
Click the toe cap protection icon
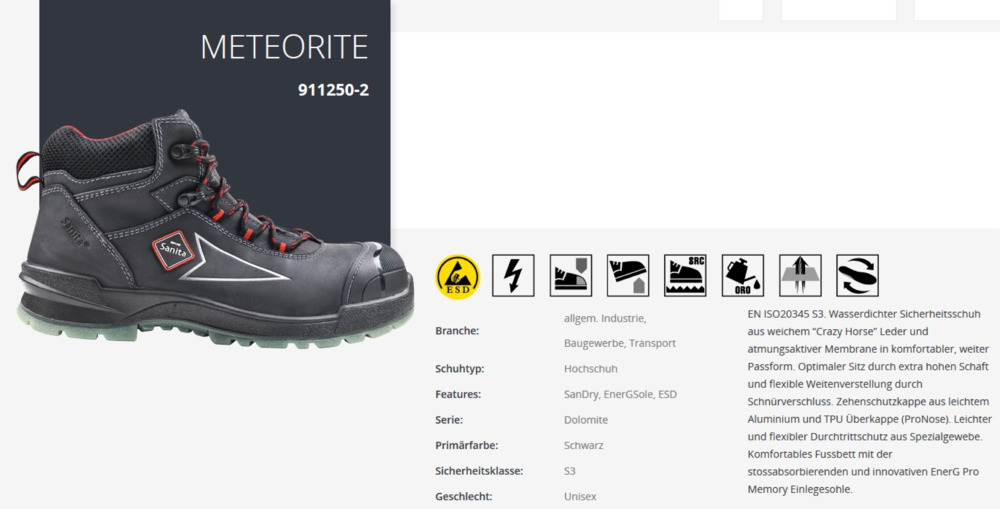click(x=571, y=276)
